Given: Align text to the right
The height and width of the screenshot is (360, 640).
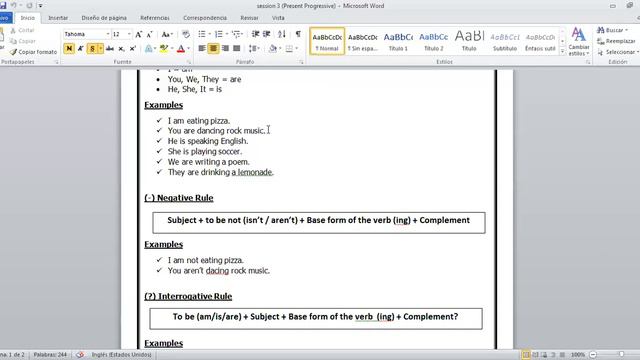Looking at the screenshot, I should [225, 49].
